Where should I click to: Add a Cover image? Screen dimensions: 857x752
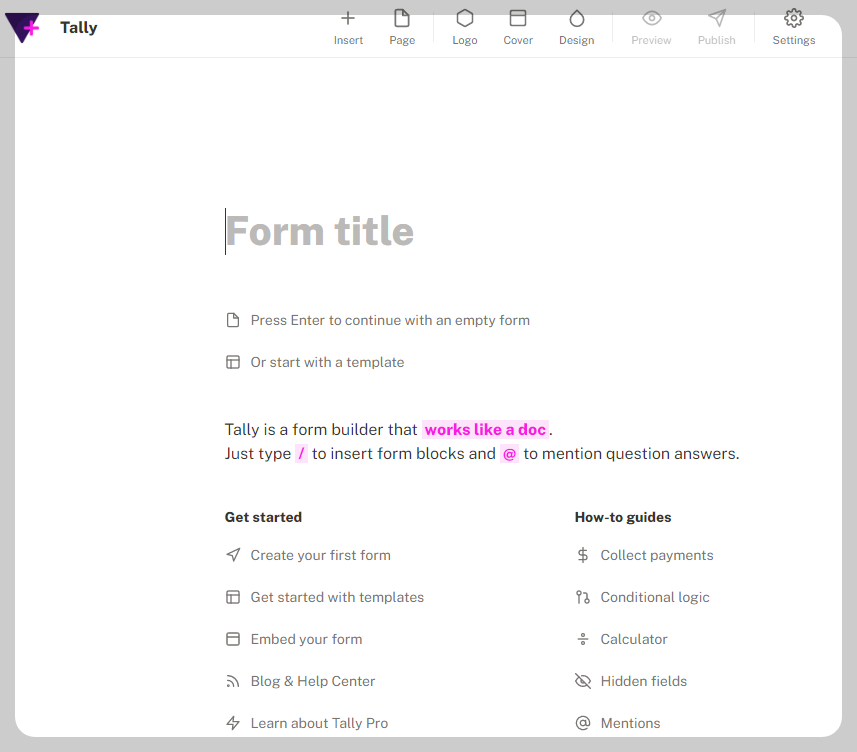coord(518,27)
